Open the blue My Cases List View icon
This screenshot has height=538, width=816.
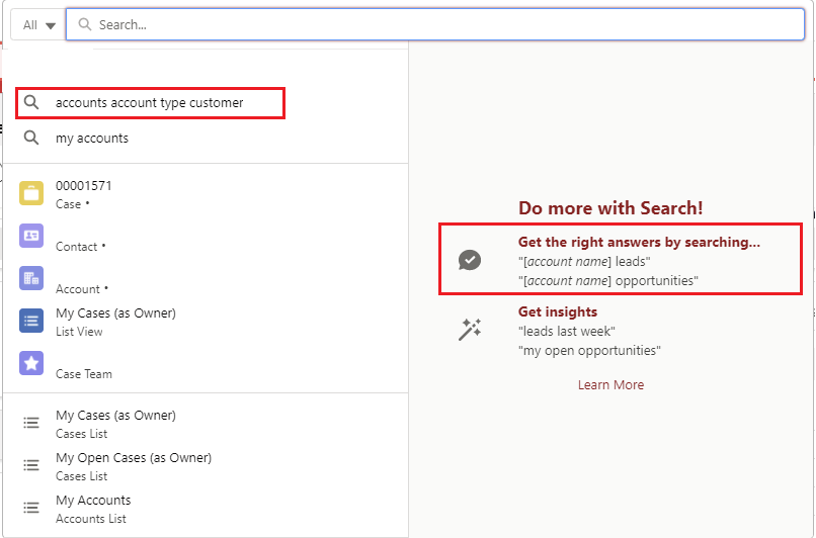31,321
